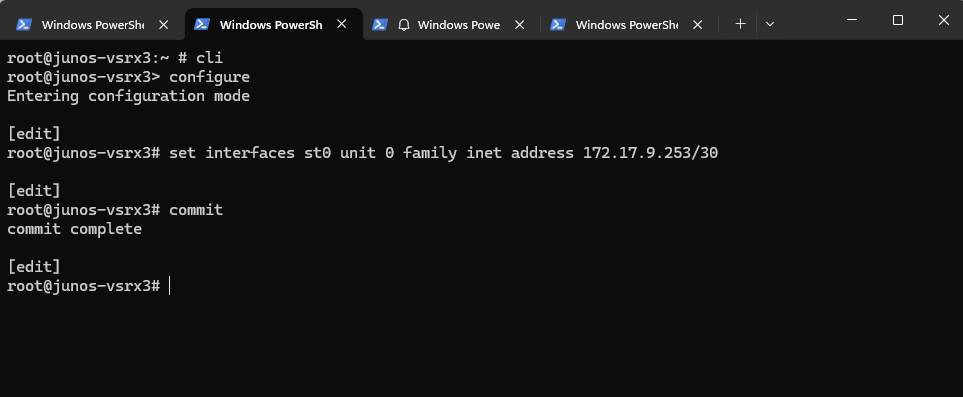Maximize the terminal window
This screenshot has height=397, width=963.
pyautogui.click(x=898, y=20)
